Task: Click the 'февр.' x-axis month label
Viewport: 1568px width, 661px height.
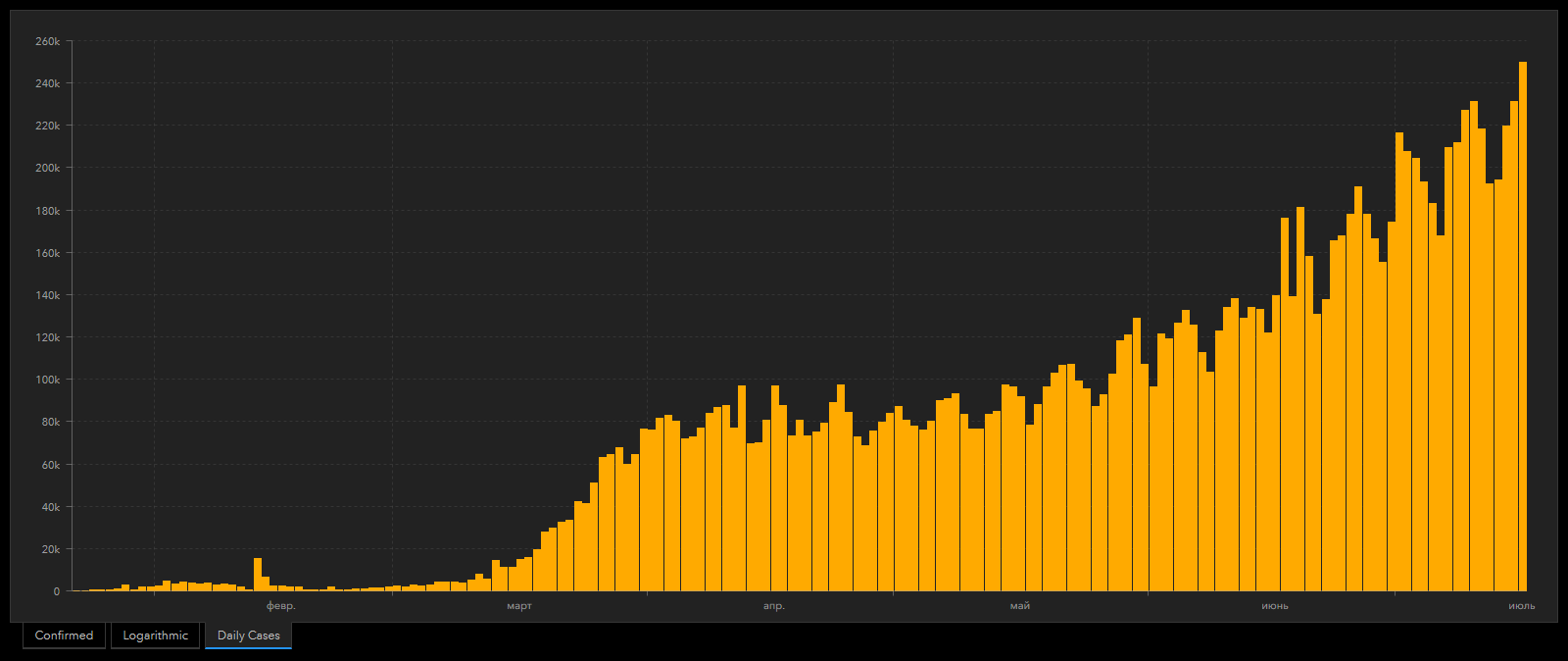Action: tap(280, 606)
